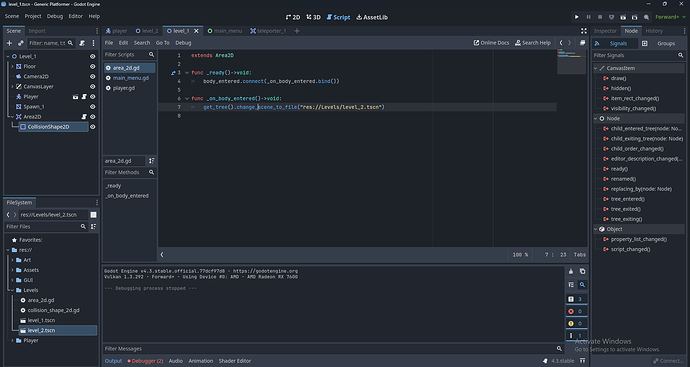
Task: Run the project with the play icon
Action: [x=576, y=17]
